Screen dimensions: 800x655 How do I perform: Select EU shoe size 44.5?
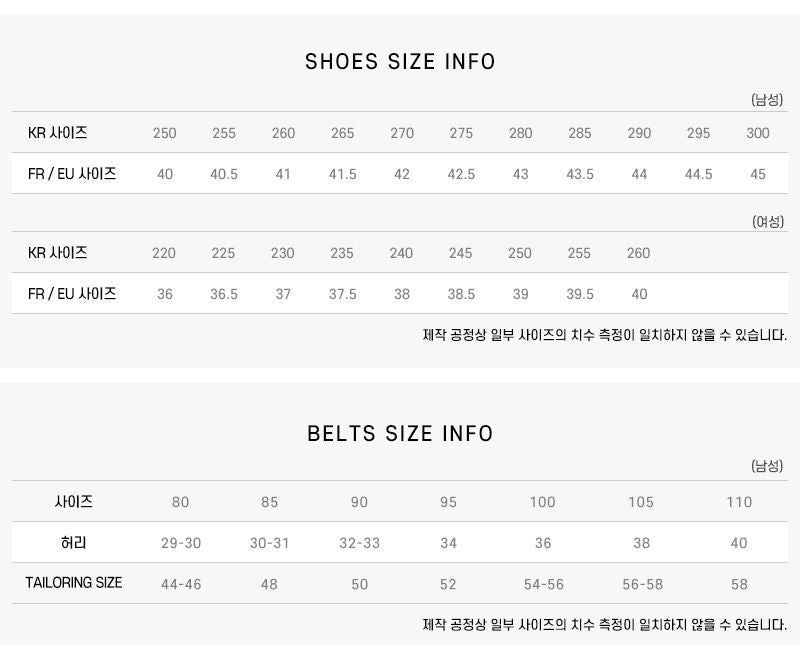[x=699, y=174]
